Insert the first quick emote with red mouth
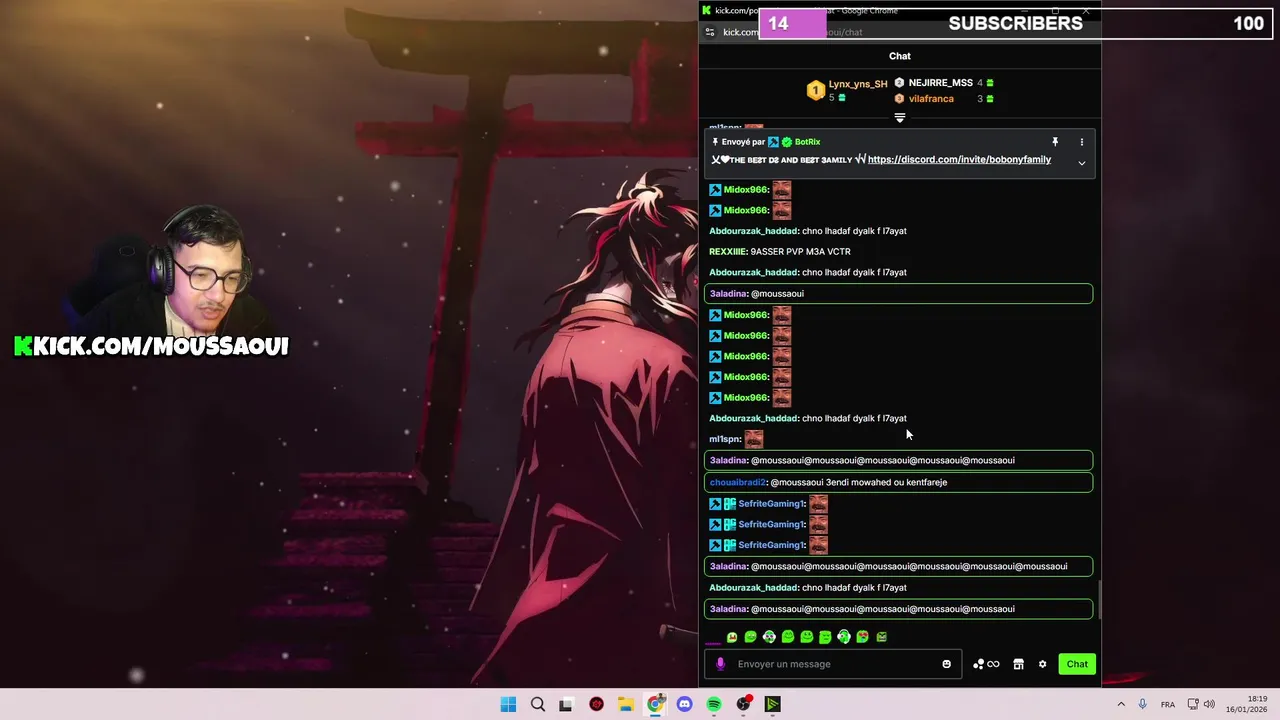This screenshot has height=720, width=1280. (x=732, y=637)
